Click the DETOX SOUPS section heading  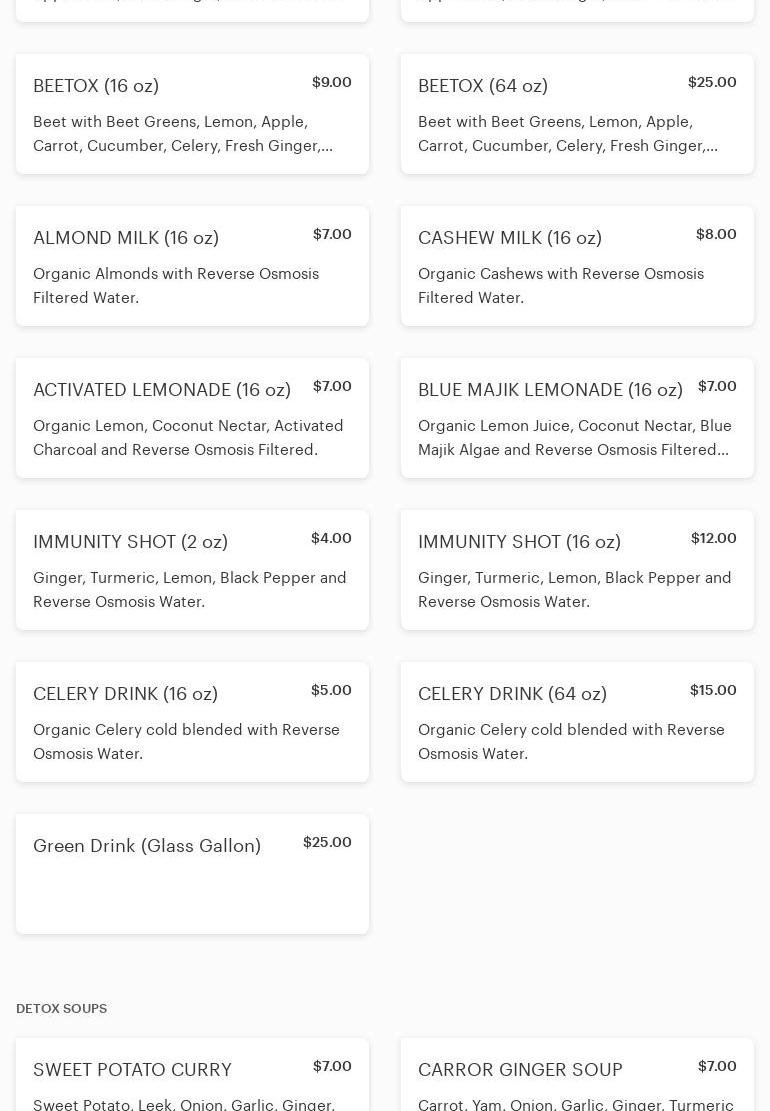click(x=61, y=1009)
